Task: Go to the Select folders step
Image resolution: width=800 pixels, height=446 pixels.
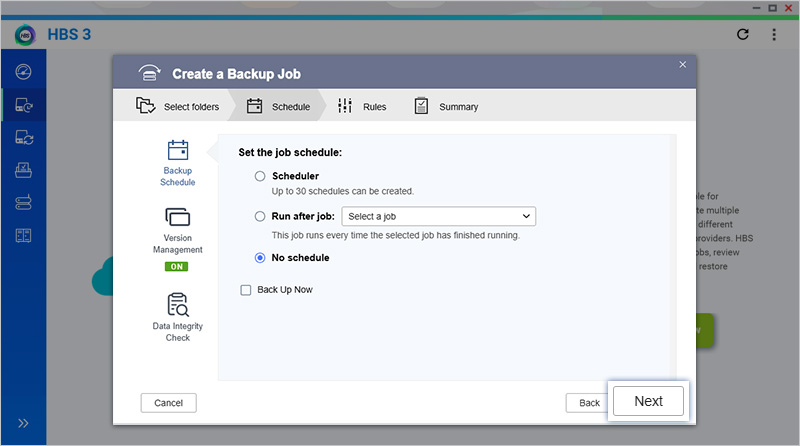Action: pos(177,106)
